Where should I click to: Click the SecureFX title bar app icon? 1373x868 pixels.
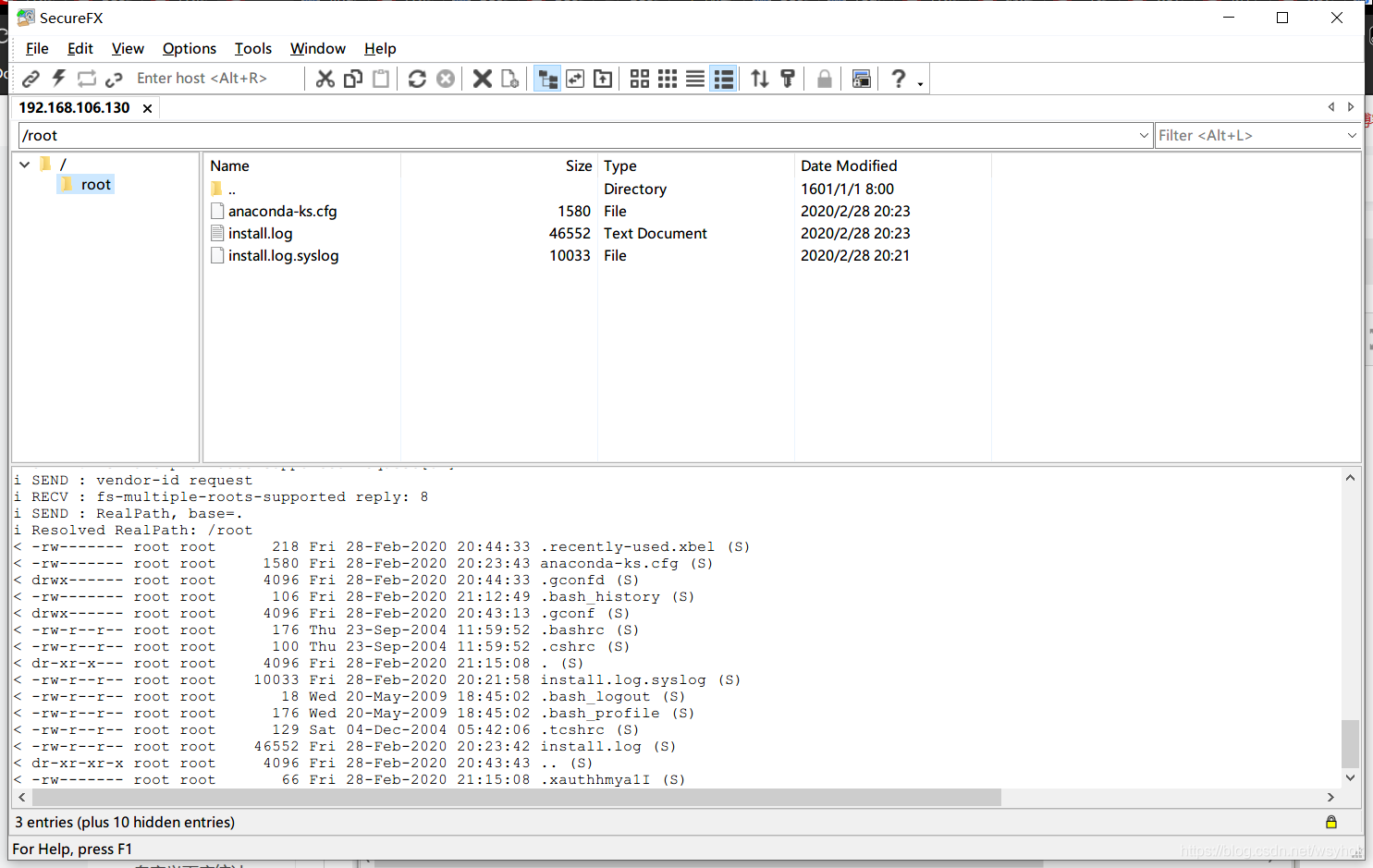click(26, 18)
